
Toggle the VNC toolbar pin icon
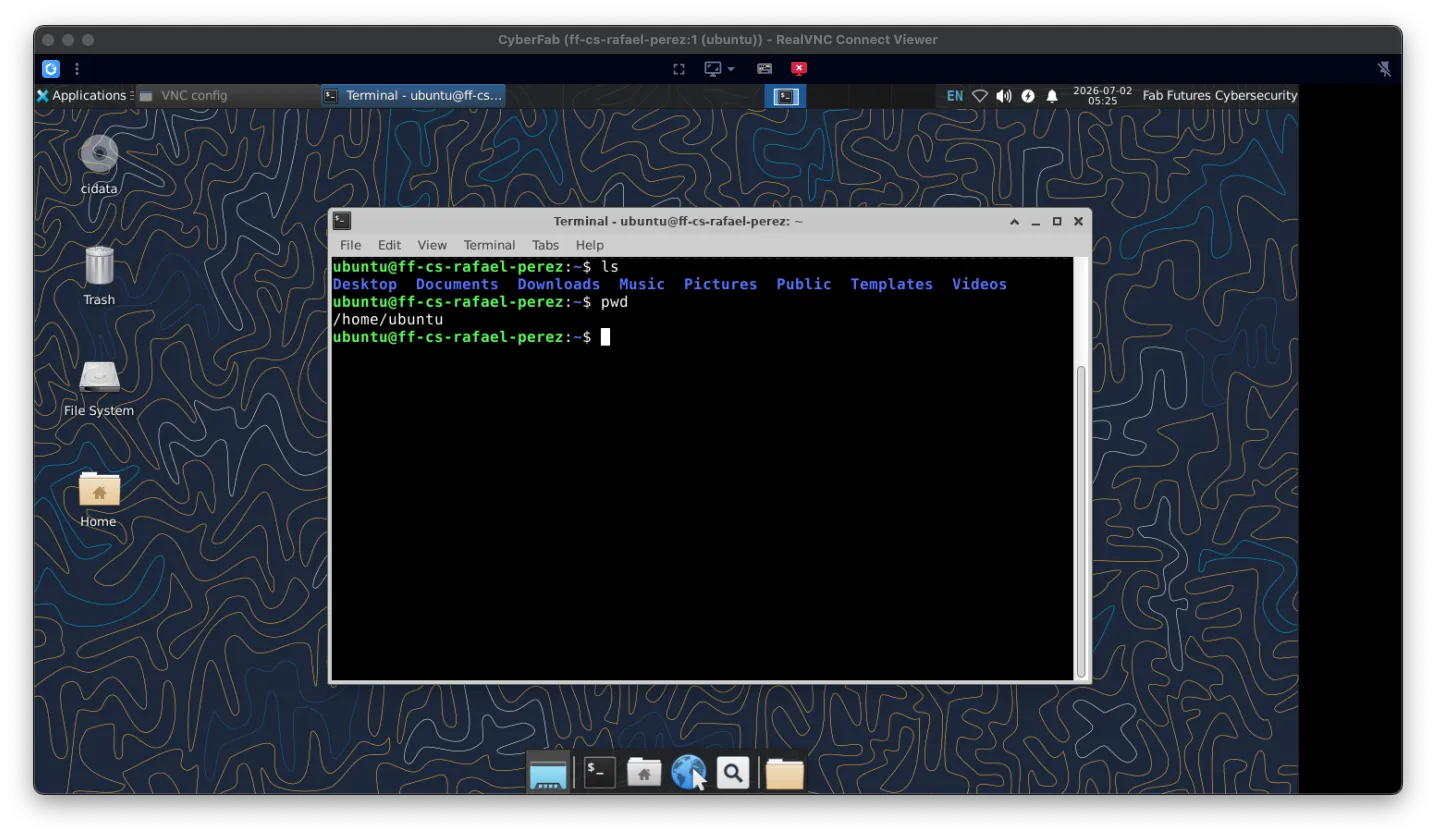(x=1384, y=69)
